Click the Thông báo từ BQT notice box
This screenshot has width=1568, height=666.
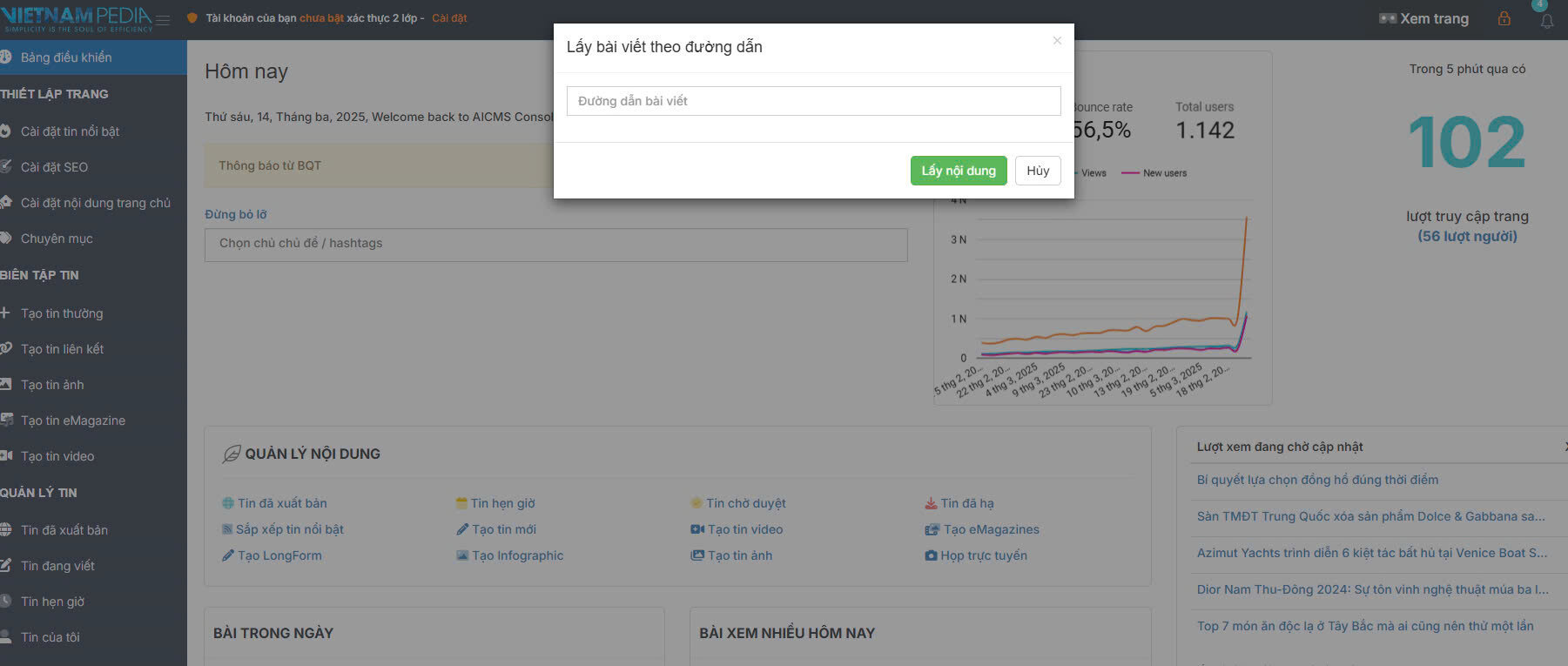pyautogui.click(x=379, y=165)
